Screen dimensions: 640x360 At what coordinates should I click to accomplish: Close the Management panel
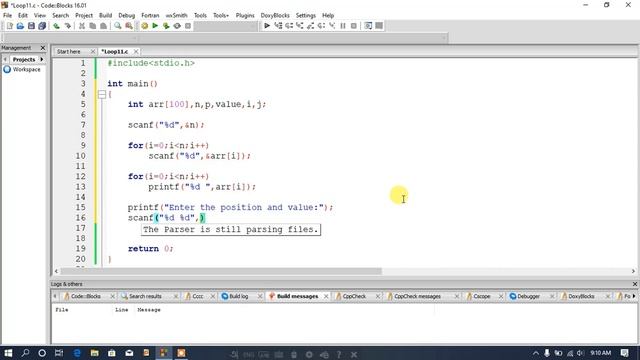coord(42,48)
